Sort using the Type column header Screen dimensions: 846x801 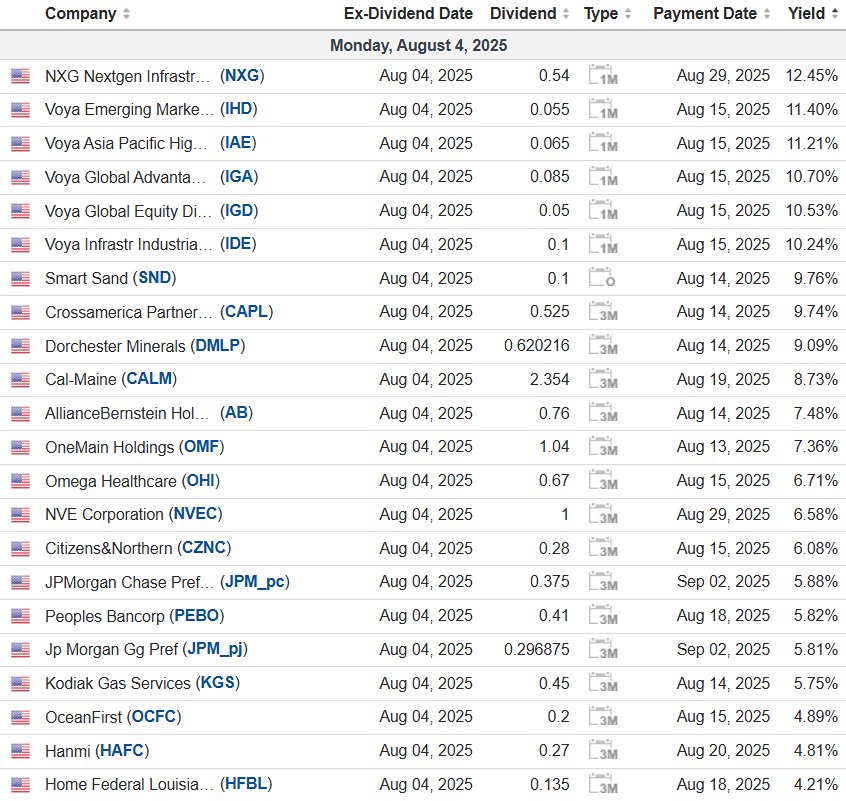pyautogui.click(x=607, y=14)
